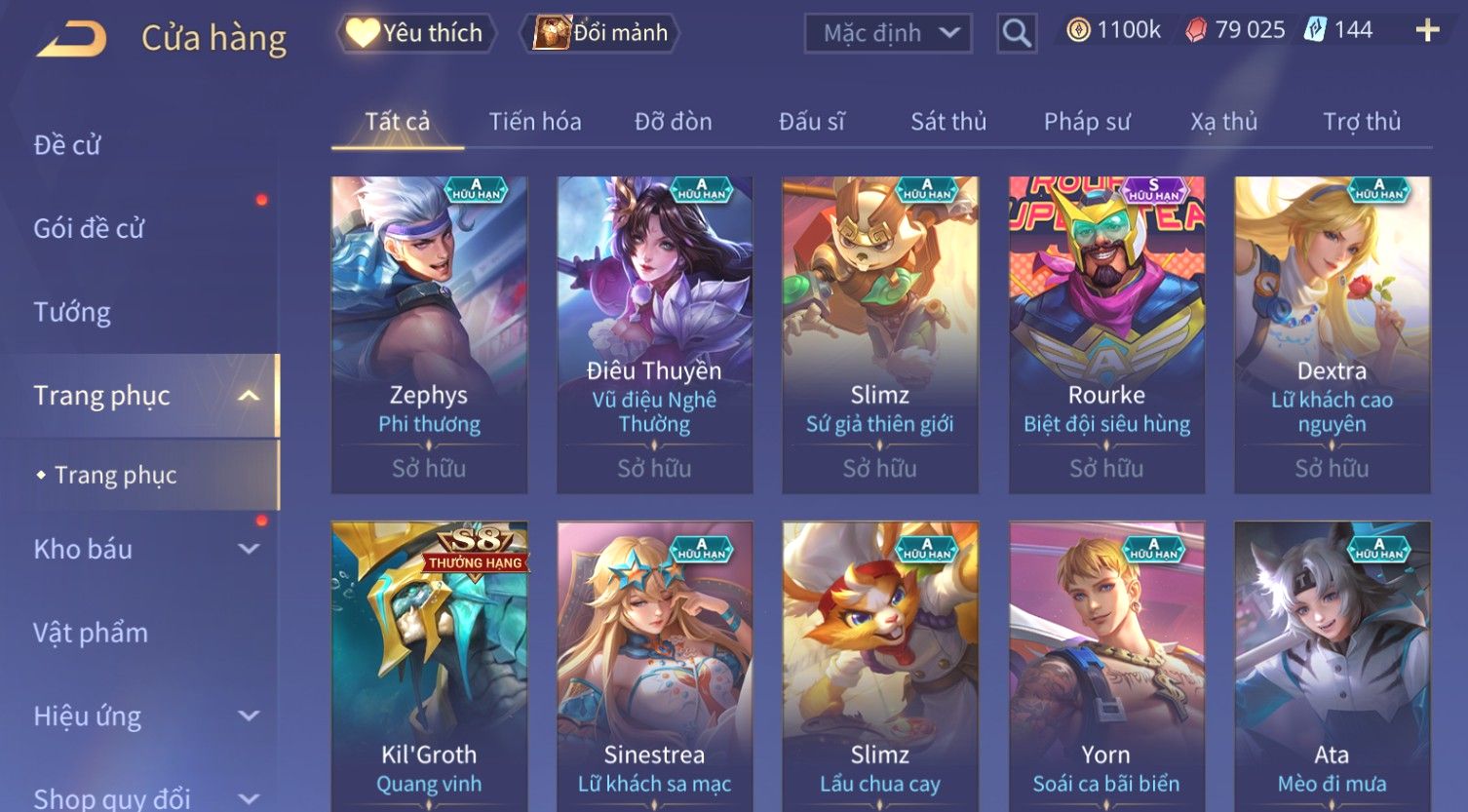Select the Rourke Biệt đội siêu hùng skin
The height and width of the screenshot is (812, 1468).
click(x=1106, y=334)
